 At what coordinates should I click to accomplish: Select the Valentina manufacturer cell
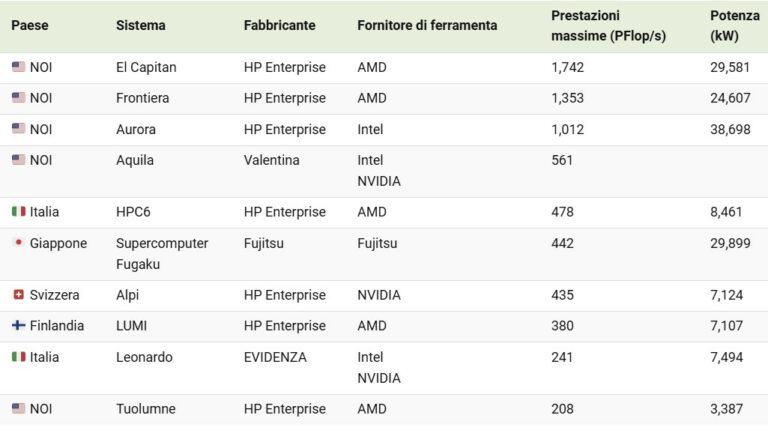271,160
